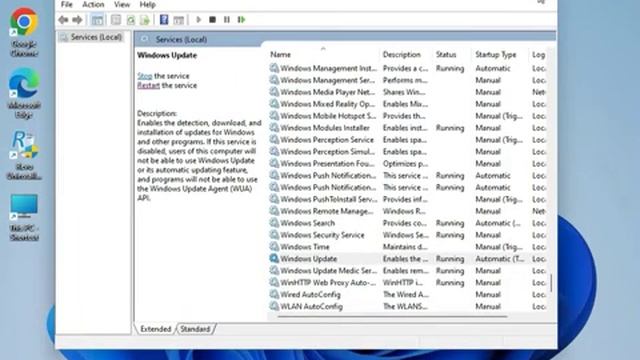Select the Windows Mixed Reality service row
This screenshot has width=640, height=360.
point(407,104)
